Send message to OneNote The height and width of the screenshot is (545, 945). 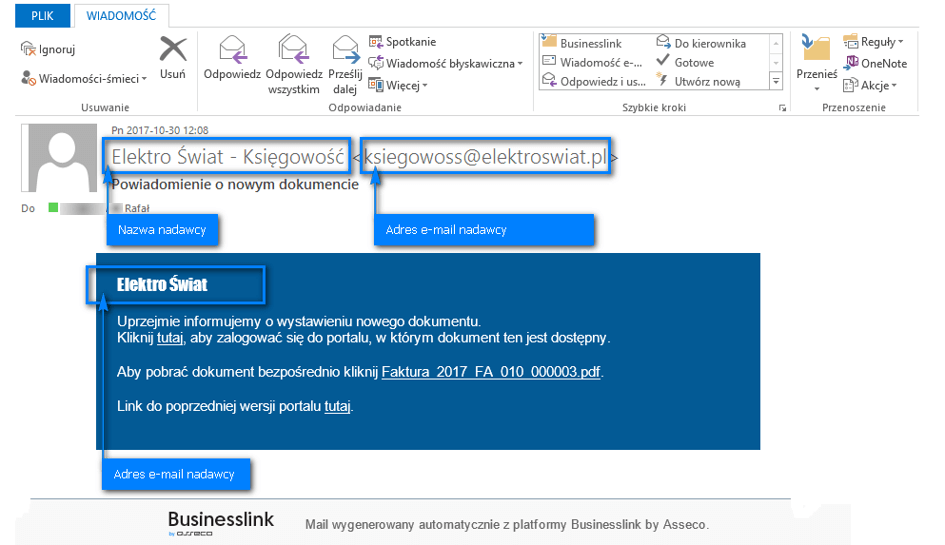coord(875,63)
